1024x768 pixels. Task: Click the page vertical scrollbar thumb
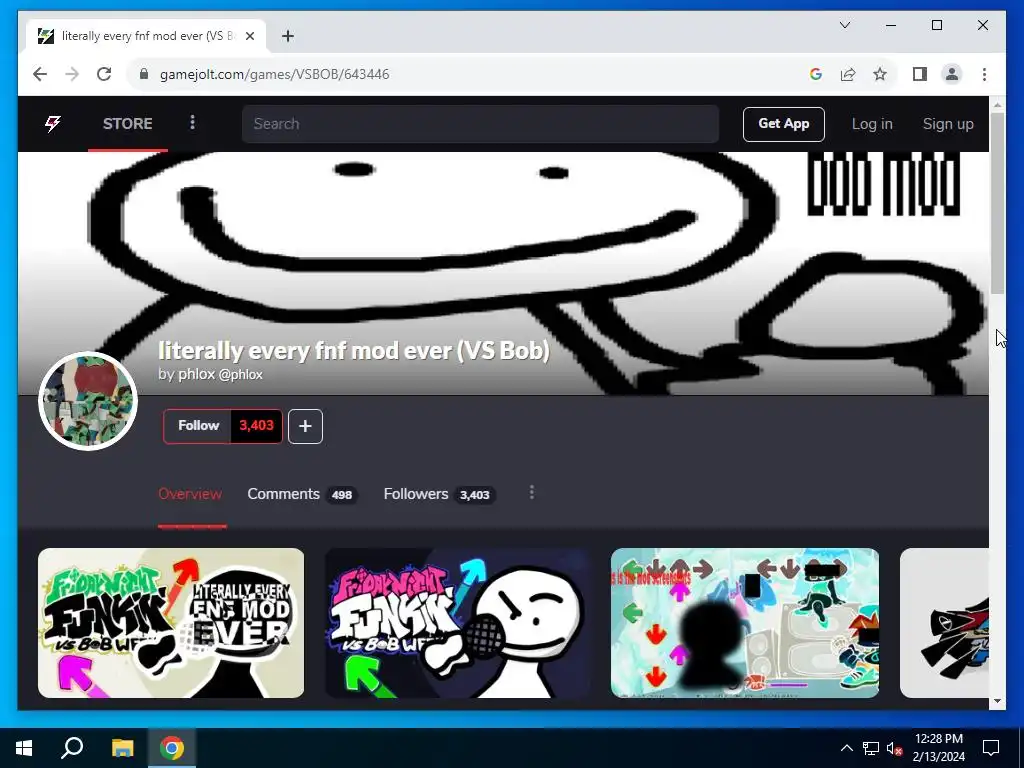click(997, 203)
